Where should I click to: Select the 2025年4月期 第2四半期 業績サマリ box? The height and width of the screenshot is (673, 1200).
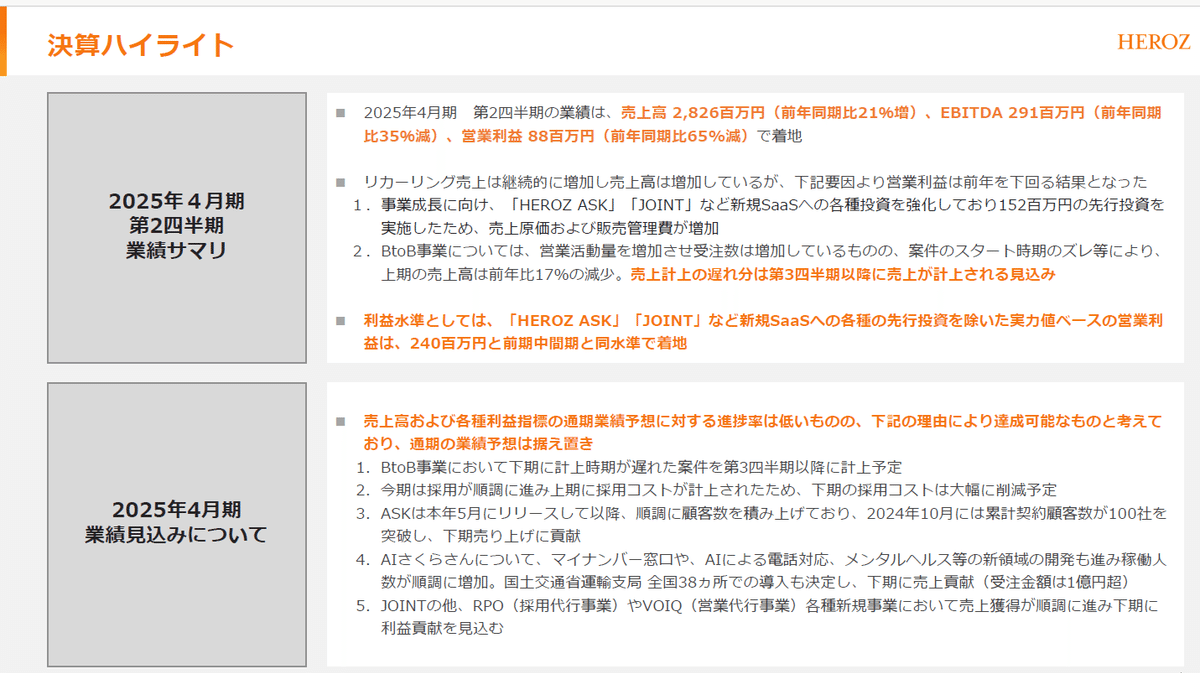click(x=177, y=228)
